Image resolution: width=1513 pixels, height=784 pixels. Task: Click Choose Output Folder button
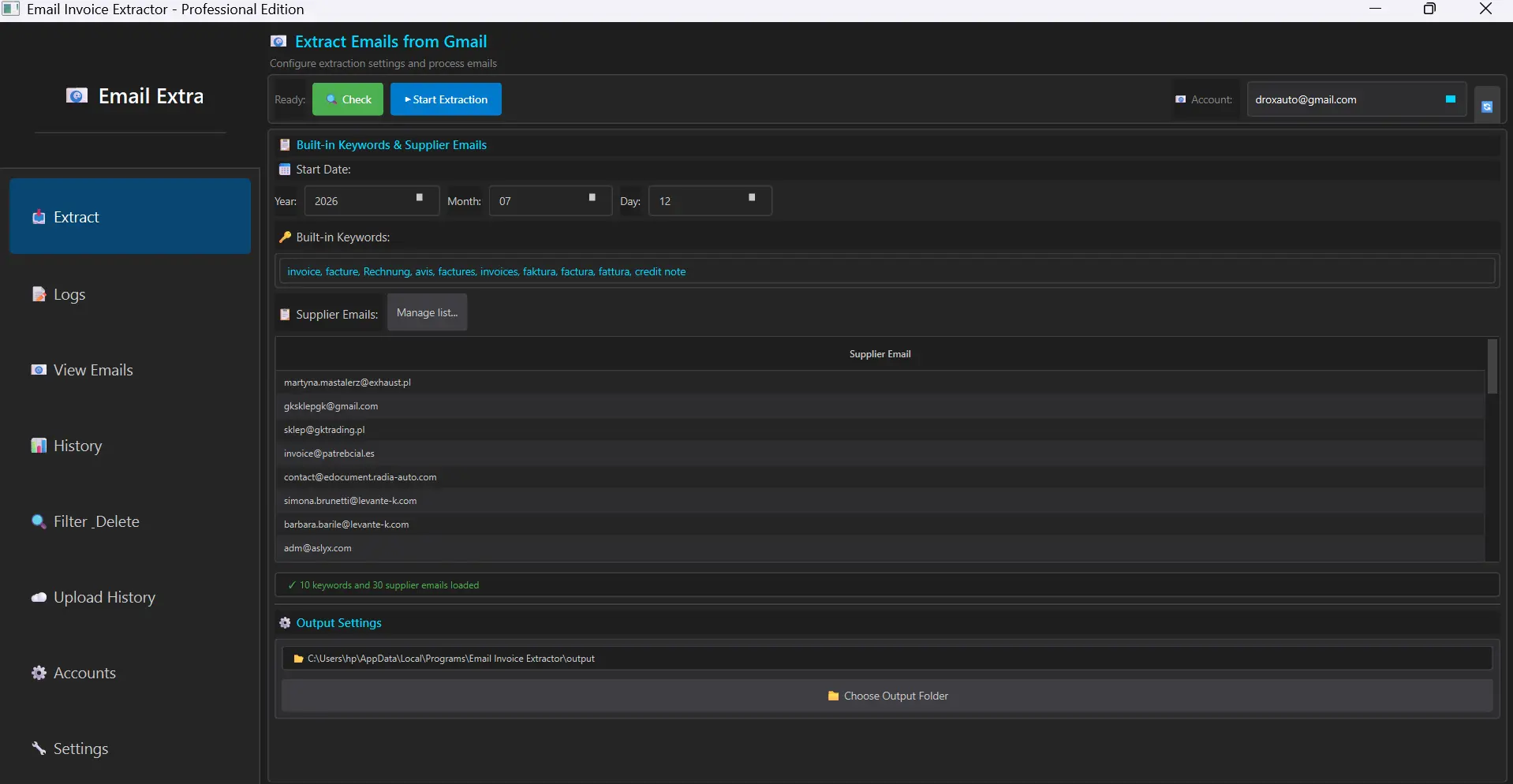point(887,696)
